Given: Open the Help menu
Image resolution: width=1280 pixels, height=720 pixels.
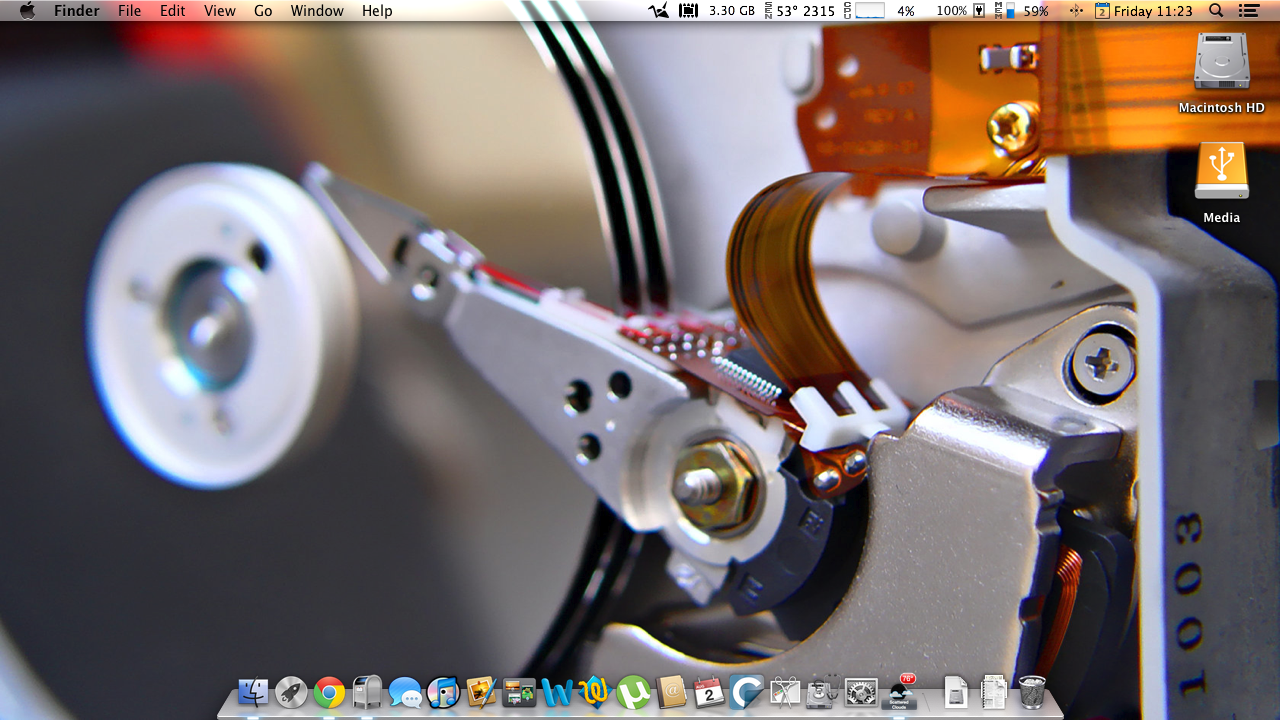Looking at the screenshot, I should pyautogui.click(x=377, y=11).
